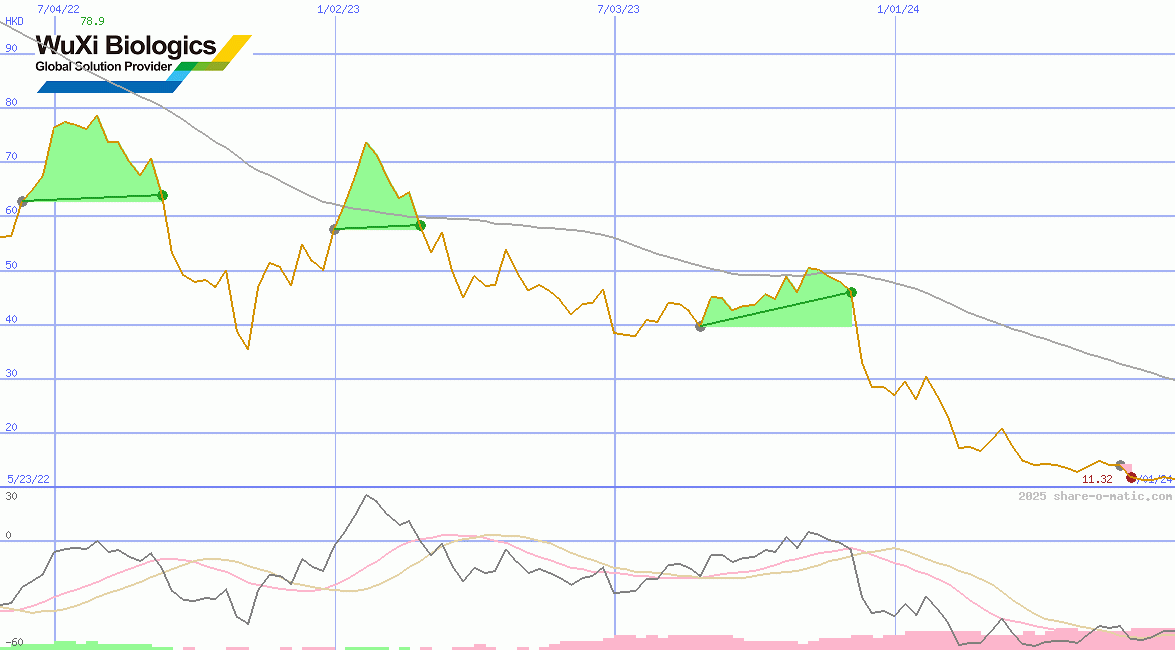Click the 1/02/23 date label
This screenshot has height=650, width=1175.
(339, 9)
